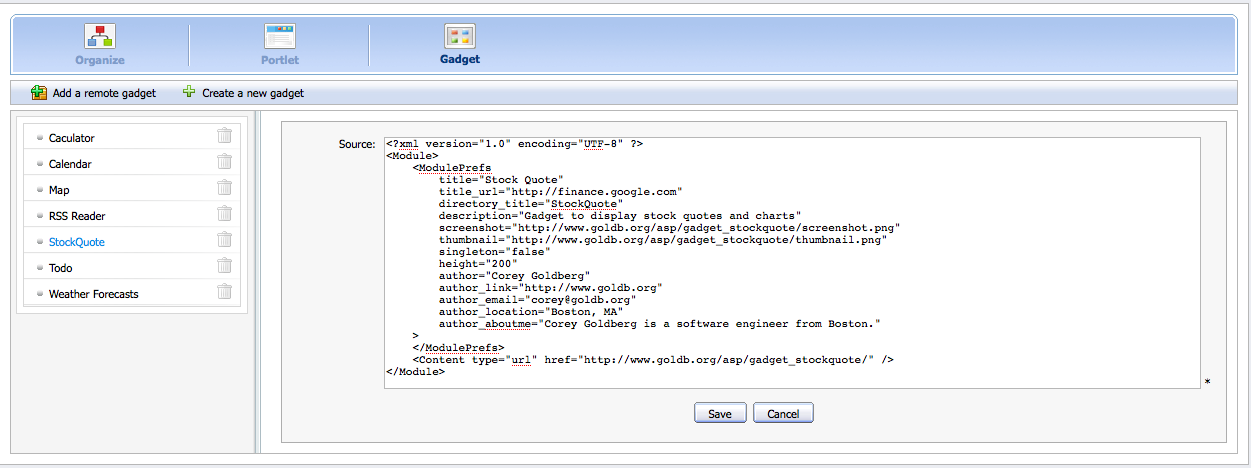Click the closing </Module> tag line

(414, 372)
